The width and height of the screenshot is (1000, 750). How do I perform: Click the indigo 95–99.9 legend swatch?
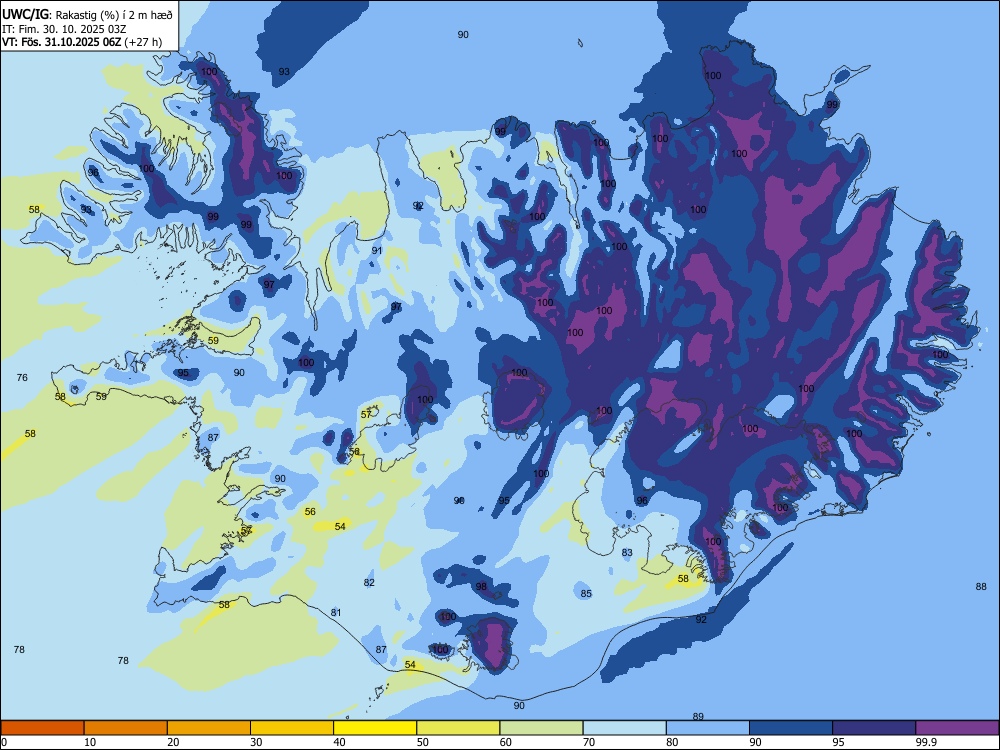(874, 728)
